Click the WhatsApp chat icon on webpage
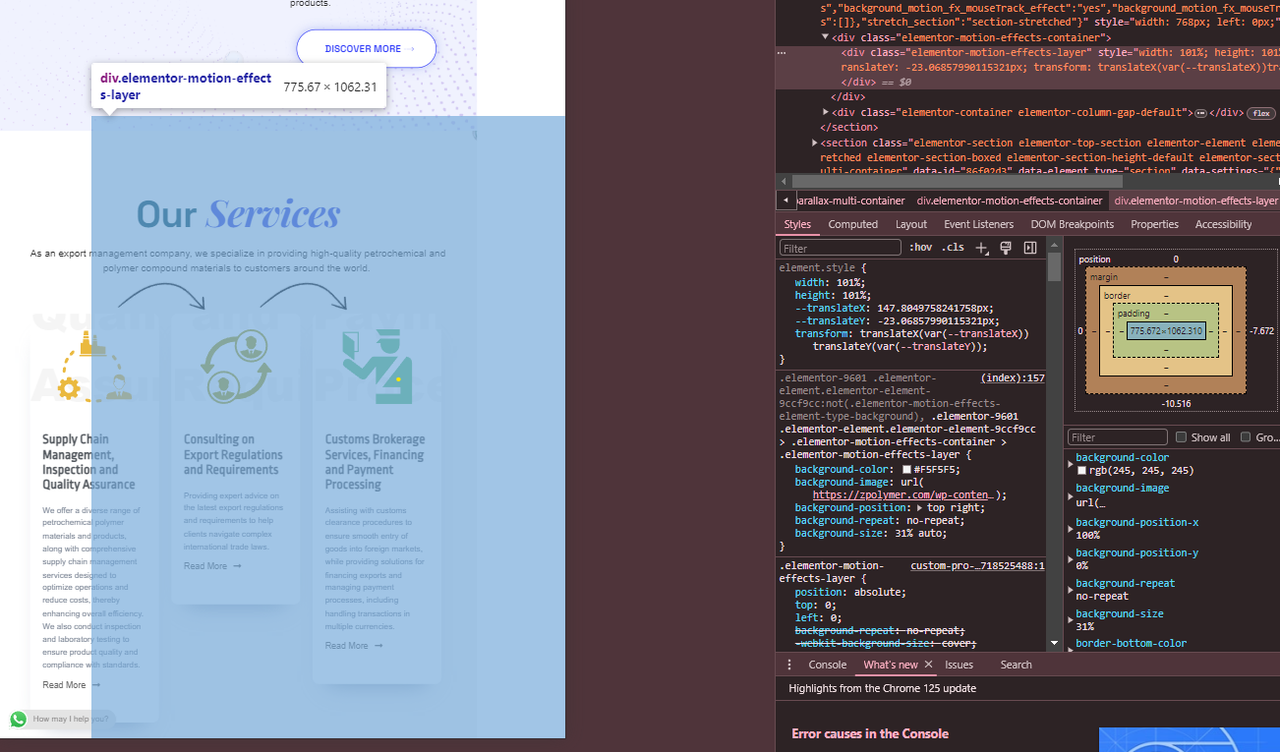This screenshot has height=752, width=1280. coord(18,719)
